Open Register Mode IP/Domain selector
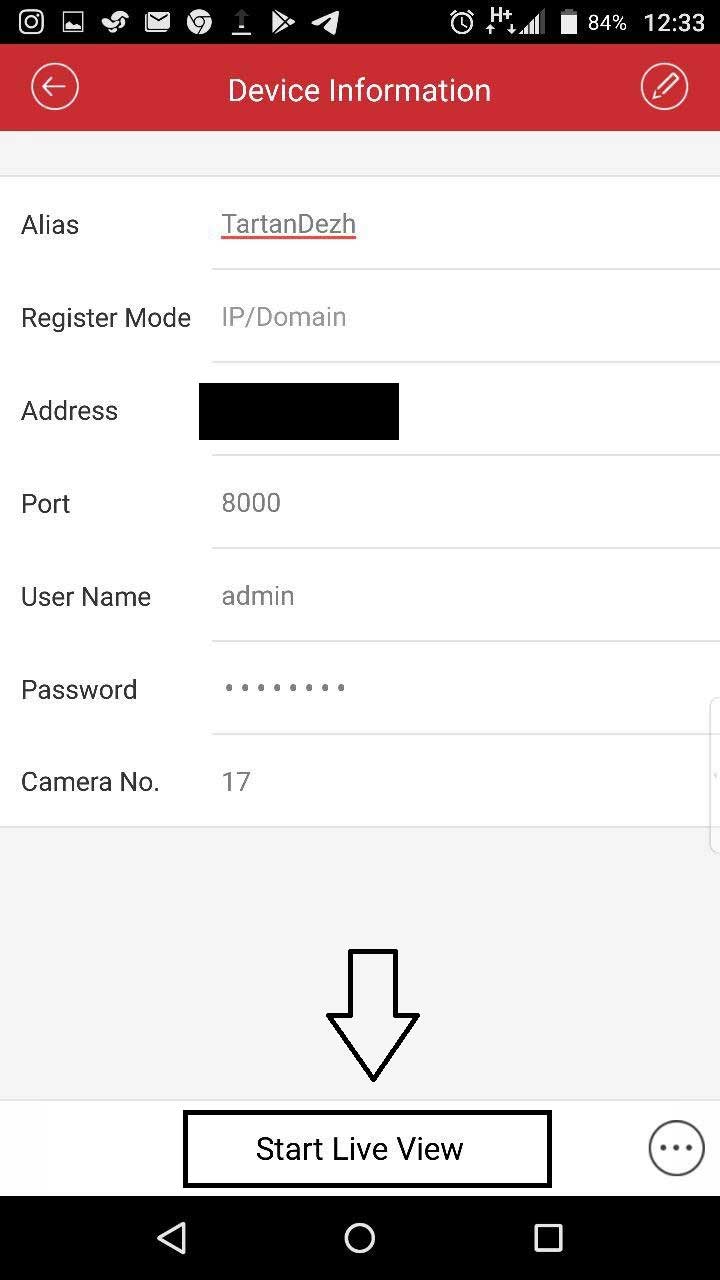 click(466, 317)
